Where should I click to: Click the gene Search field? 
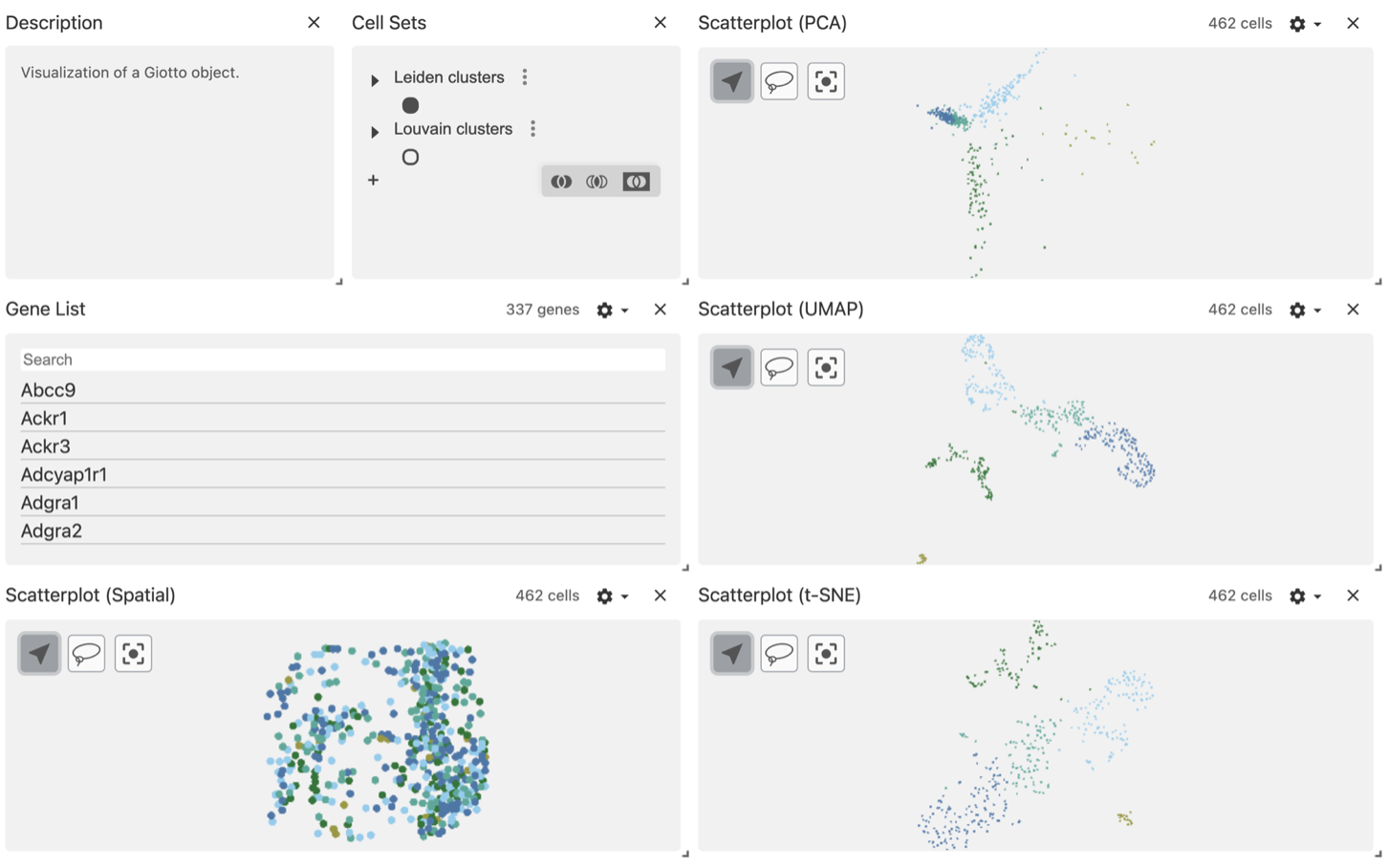[x=342, y=359]
